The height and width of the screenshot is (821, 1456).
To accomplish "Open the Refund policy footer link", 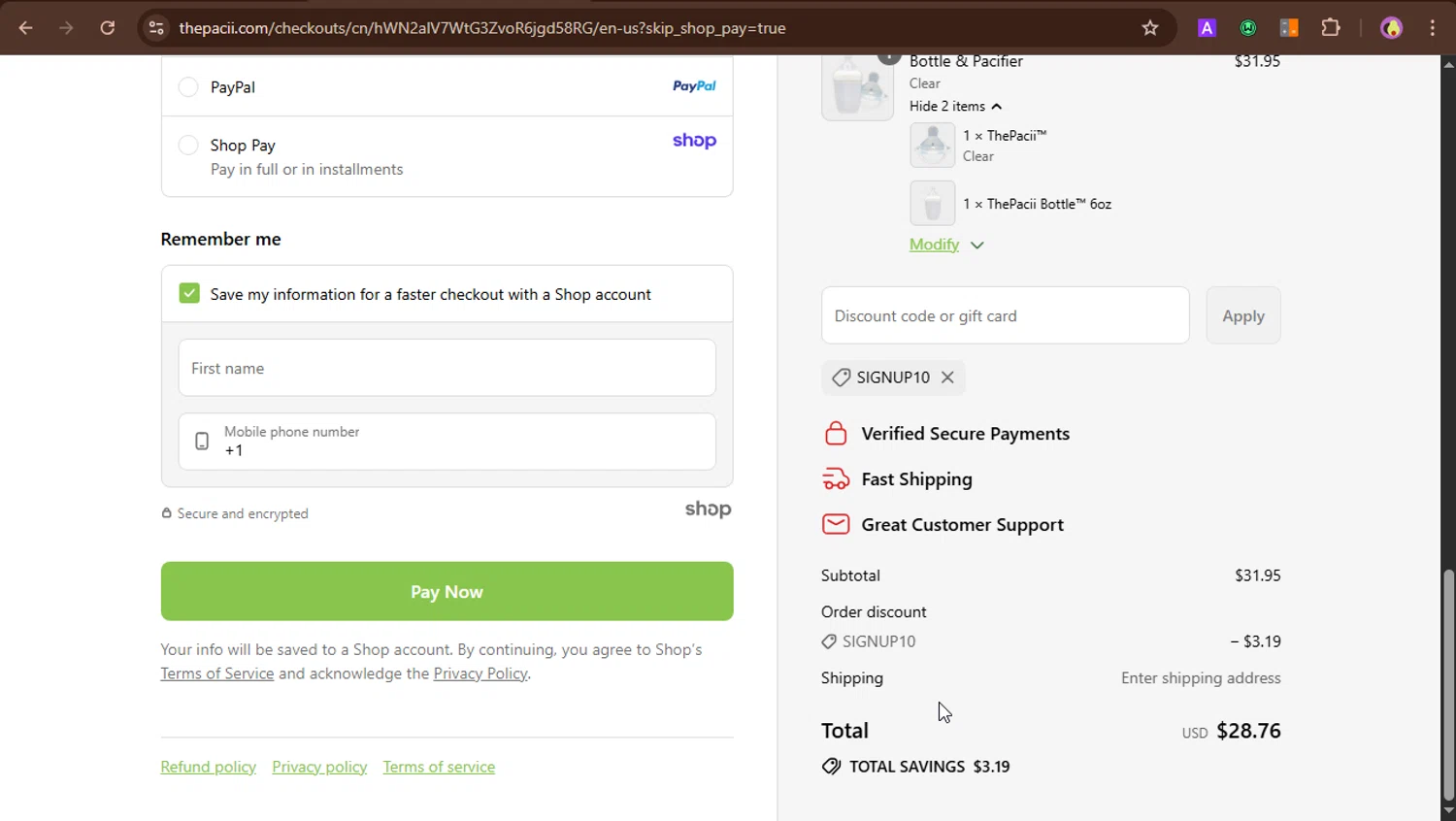I will coord(209,767).
